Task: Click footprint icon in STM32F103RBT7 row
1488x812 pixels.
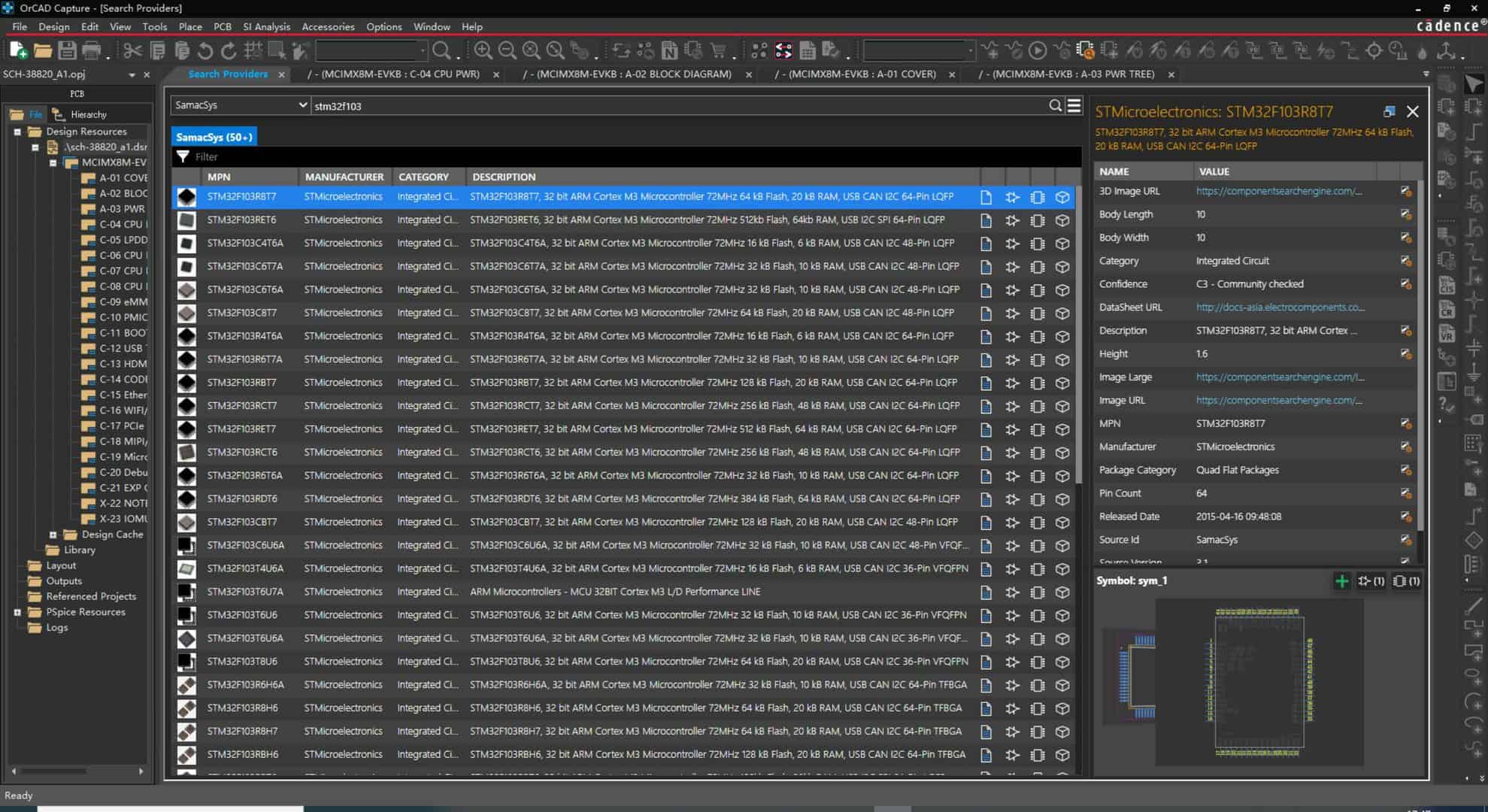Action: [x=1037, y=383]
